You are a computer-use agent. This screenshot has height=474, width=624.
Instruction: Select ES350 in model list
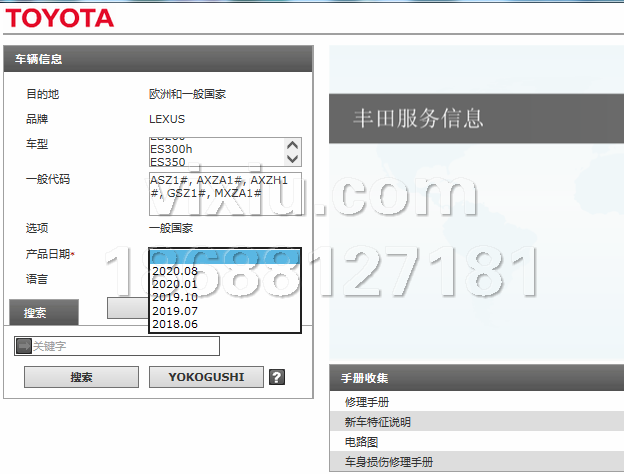168,161
